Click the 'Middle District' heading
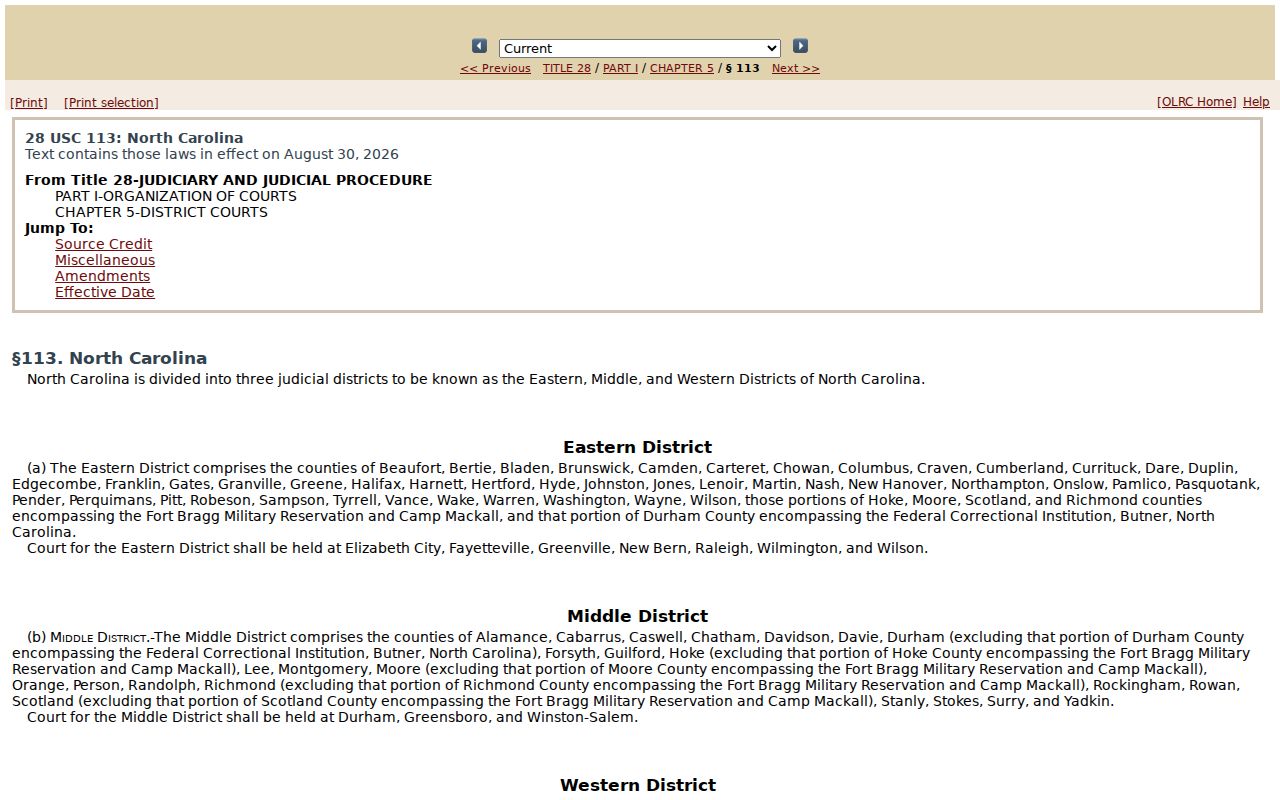This screenshot has height=800, width=1280. point(638,616)
